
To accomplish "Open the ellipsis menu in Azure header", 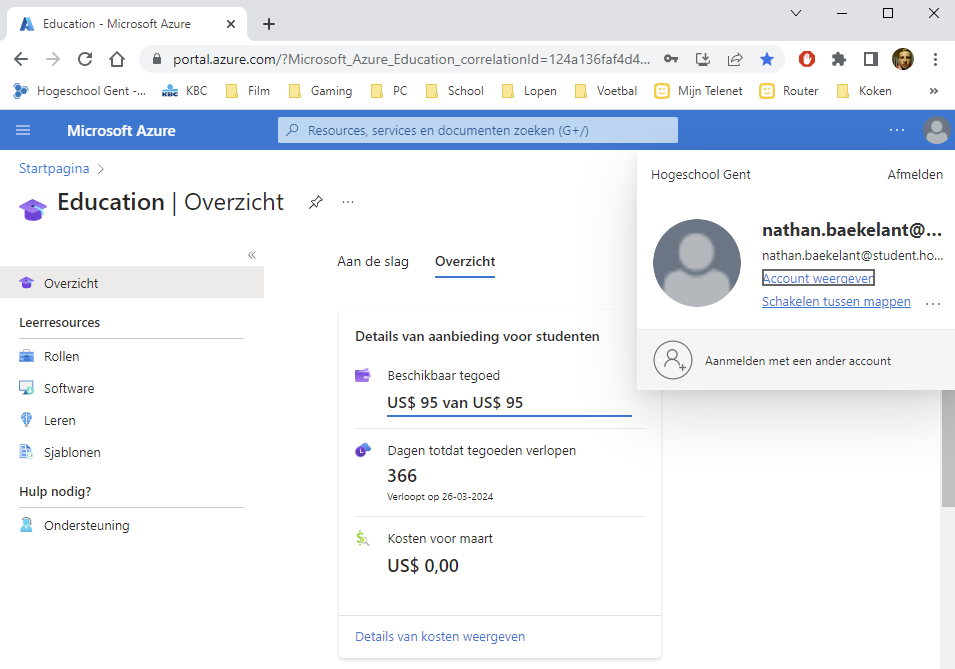I will coord(897,130).
